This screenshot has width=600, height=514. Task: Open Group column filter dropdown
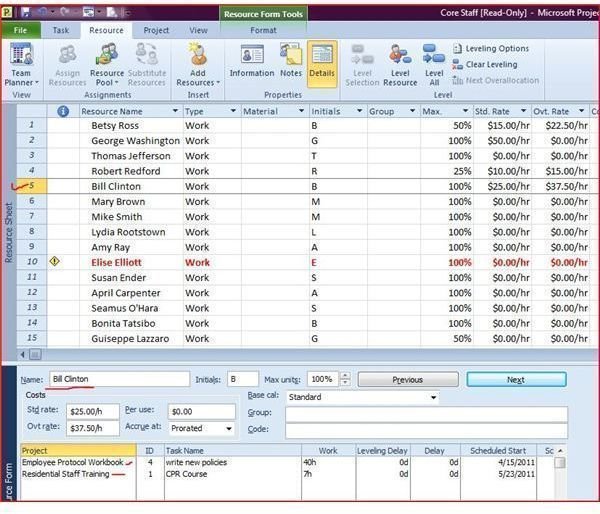pyautogui.click(x=412, y=111)
